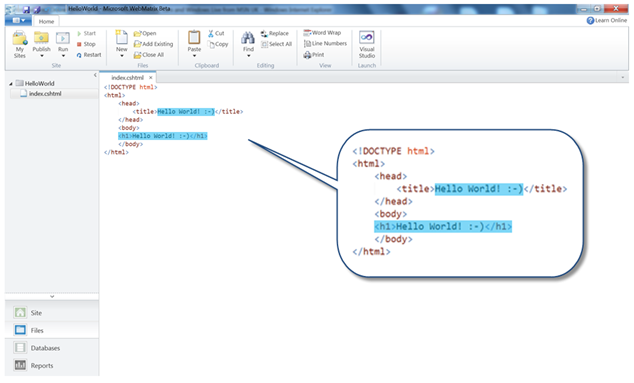Open Learn Online help link

coord(607,20)
